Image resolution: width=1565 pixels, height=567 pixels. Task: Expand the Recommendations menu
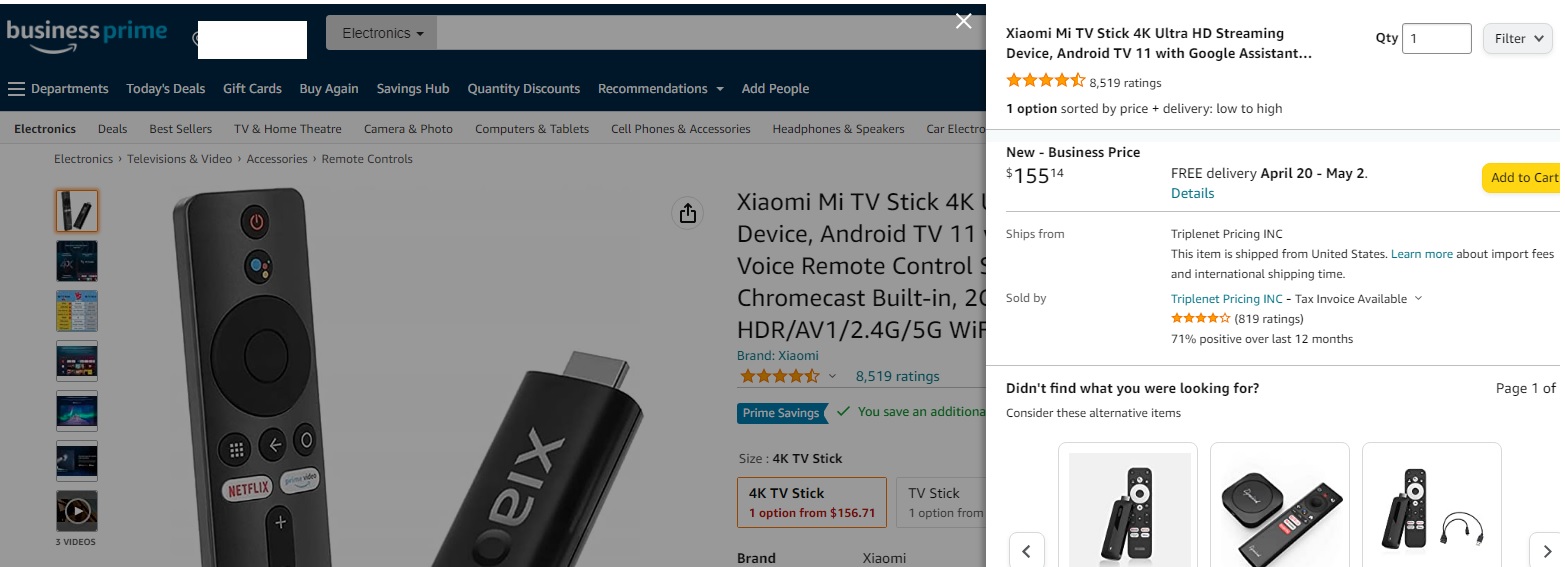[x=660, y=89]
